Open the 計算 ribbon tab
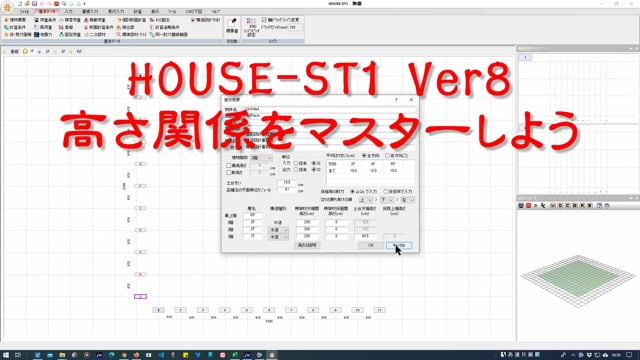This screenshot has height=360, width=640. click(138, 12)
